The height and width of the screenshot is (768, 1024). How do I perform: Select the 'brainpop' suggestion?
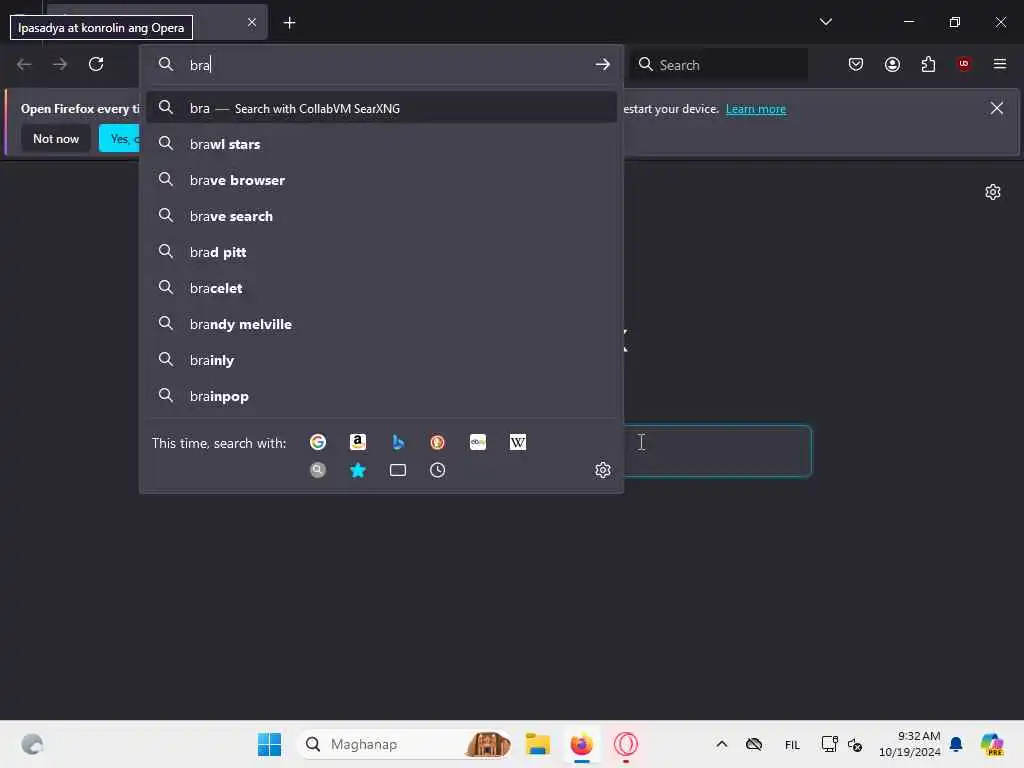(x=381, y=396)
